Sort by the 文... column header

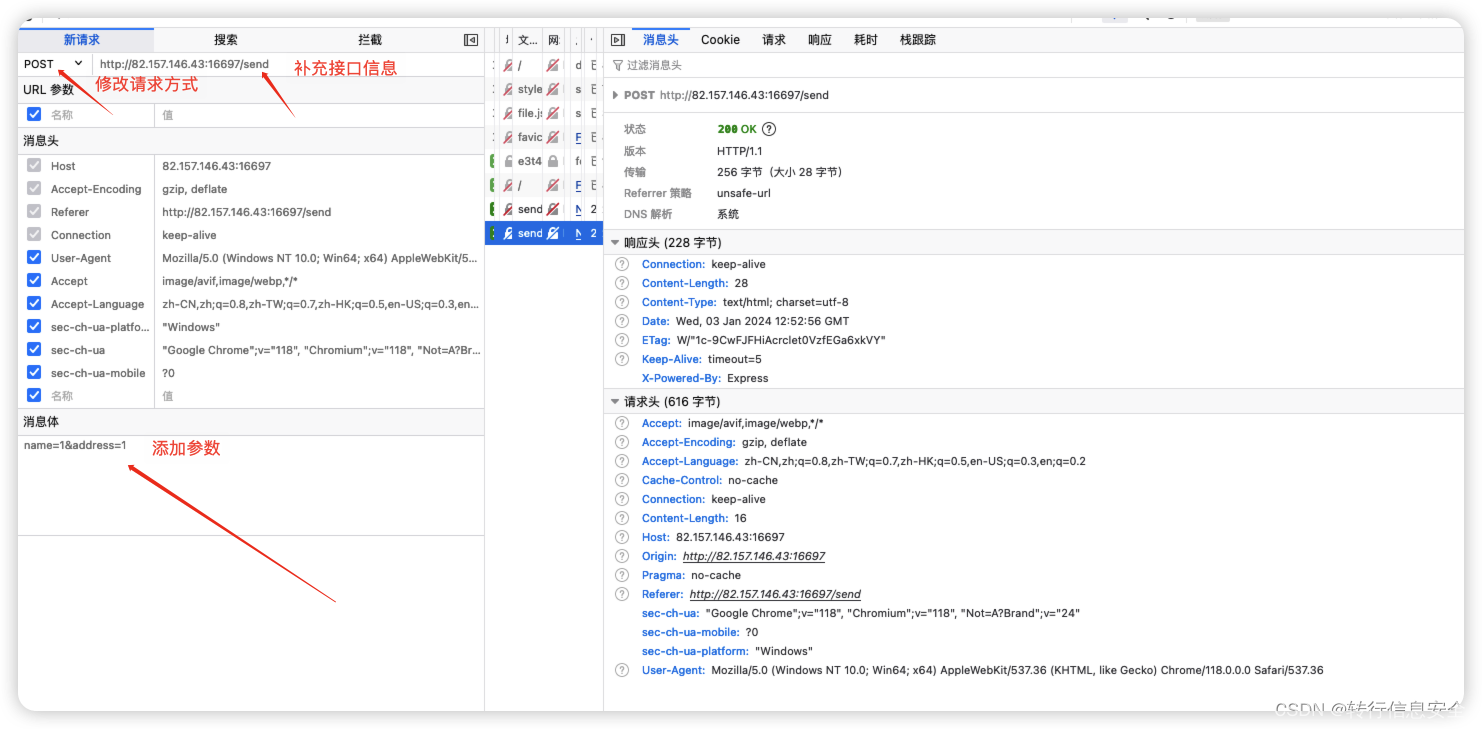click(x=528, y=40)
